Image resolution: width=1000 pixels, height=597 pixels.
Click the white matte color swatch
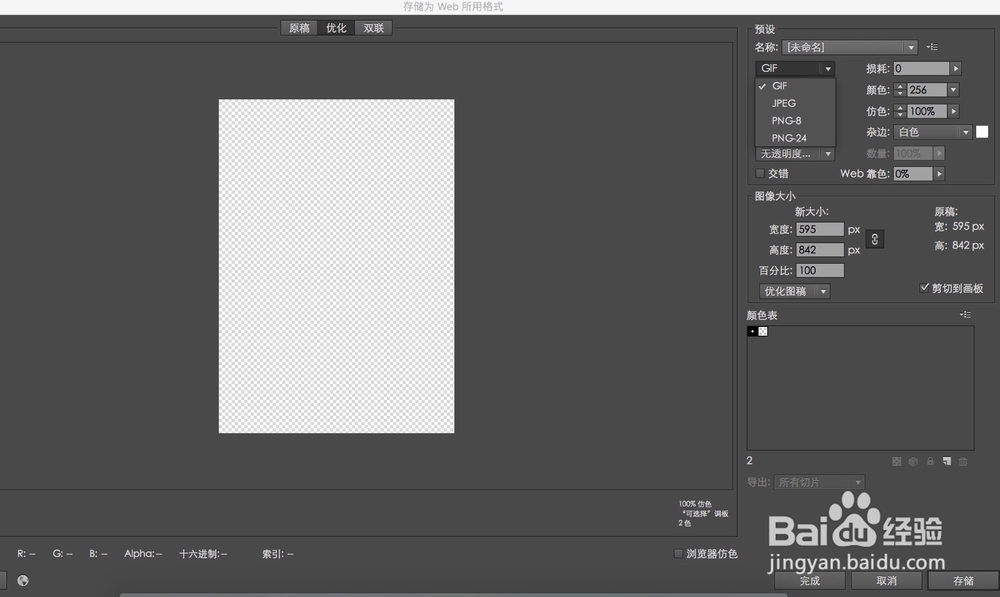[x=982, y=132]
